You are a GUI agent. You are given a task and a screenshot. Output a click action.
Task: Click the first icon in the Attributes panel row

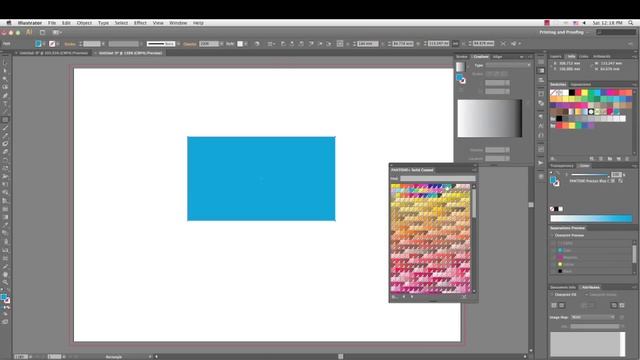(x=554, y=305)
